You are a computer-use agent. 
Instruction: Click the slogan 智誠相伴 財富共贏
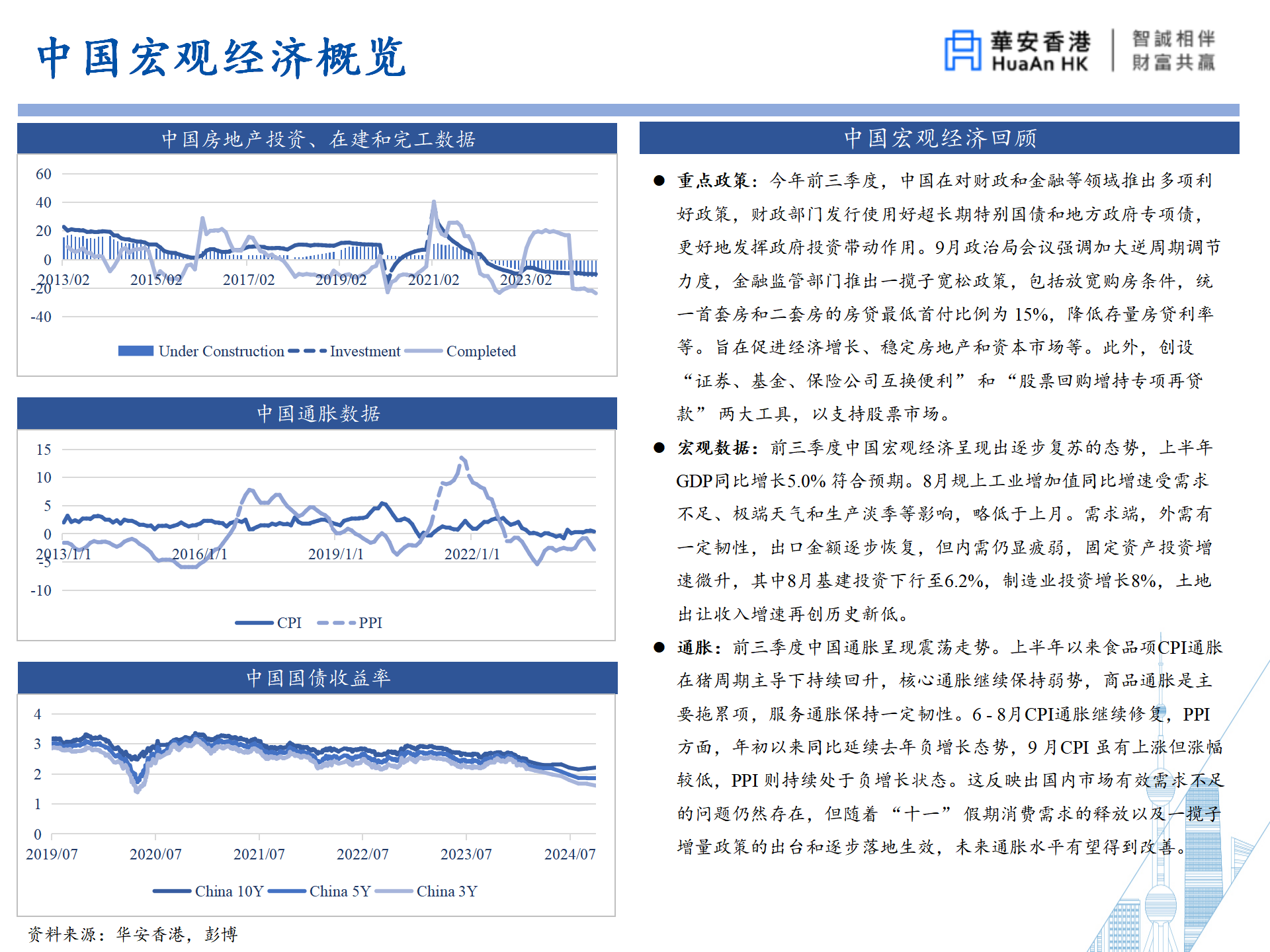pyautogui.click(x=1173, y=50)
